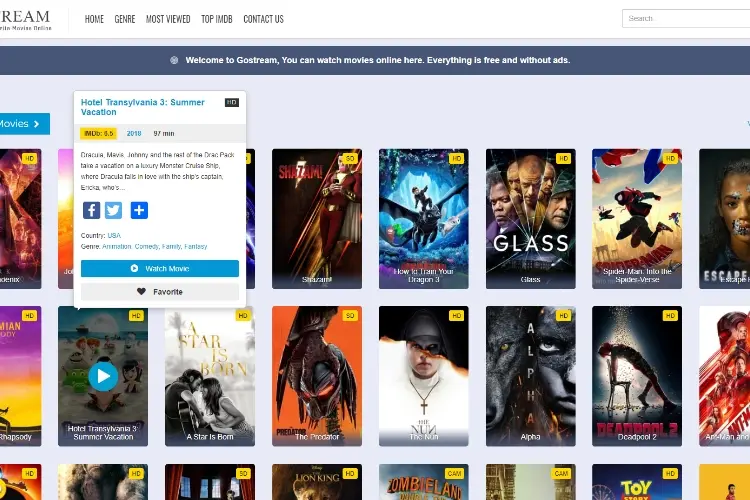Open the Toy Story poster
Viewport: 750px width, 500px height.
coord(637,482)
